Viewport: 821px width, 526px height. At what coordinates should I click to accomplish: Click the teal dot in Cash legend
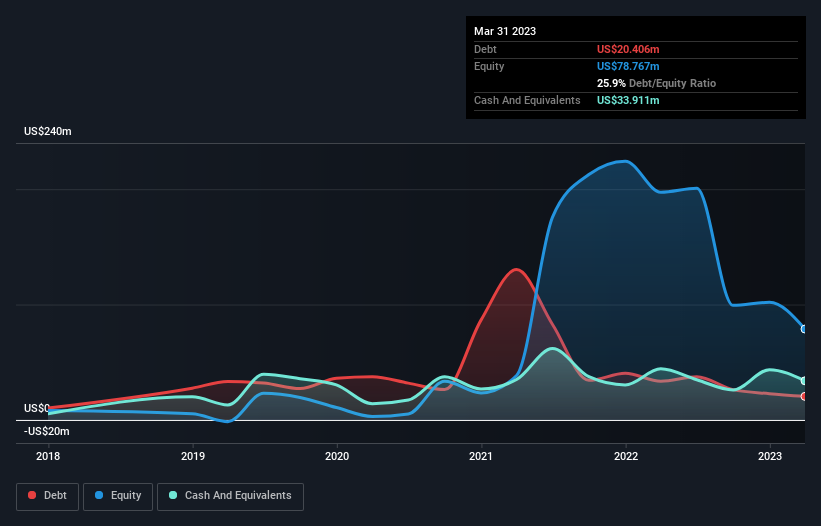click(x=173, y=495)
